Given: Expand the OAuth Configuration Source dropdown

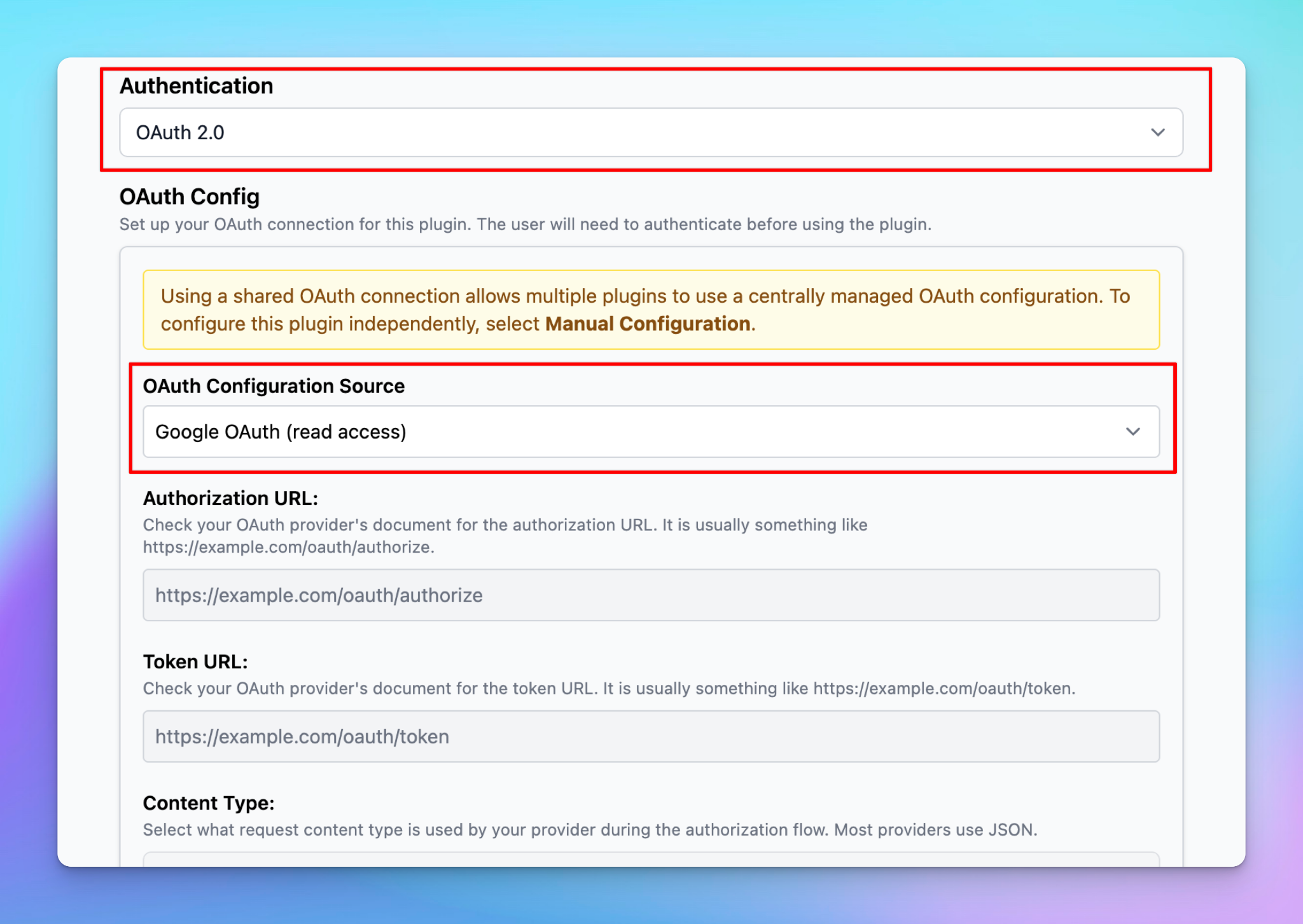Looking at the screenshot, I should pos(650,432).
